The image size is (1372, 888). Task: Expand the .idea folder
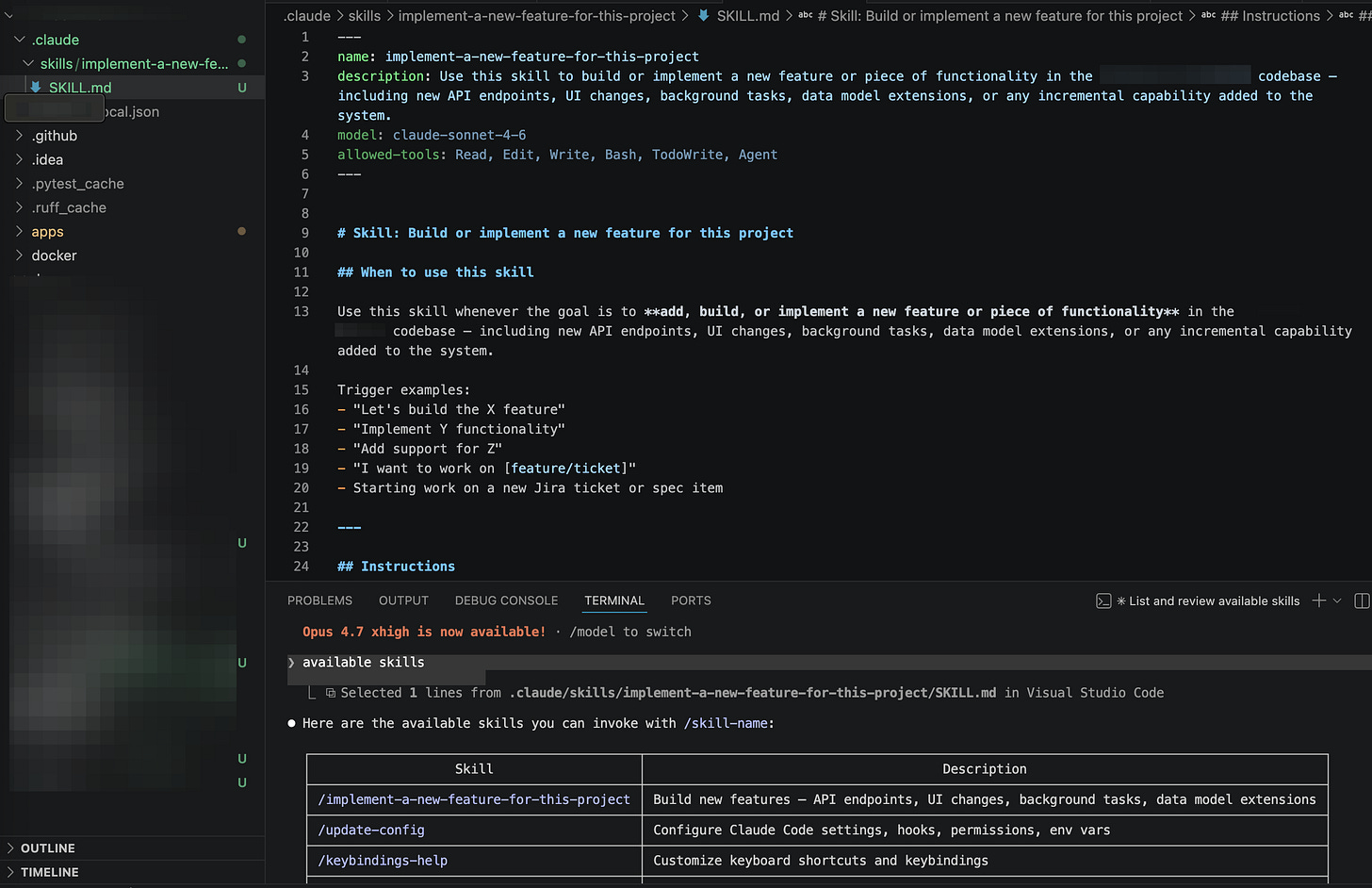coord(20,159)
